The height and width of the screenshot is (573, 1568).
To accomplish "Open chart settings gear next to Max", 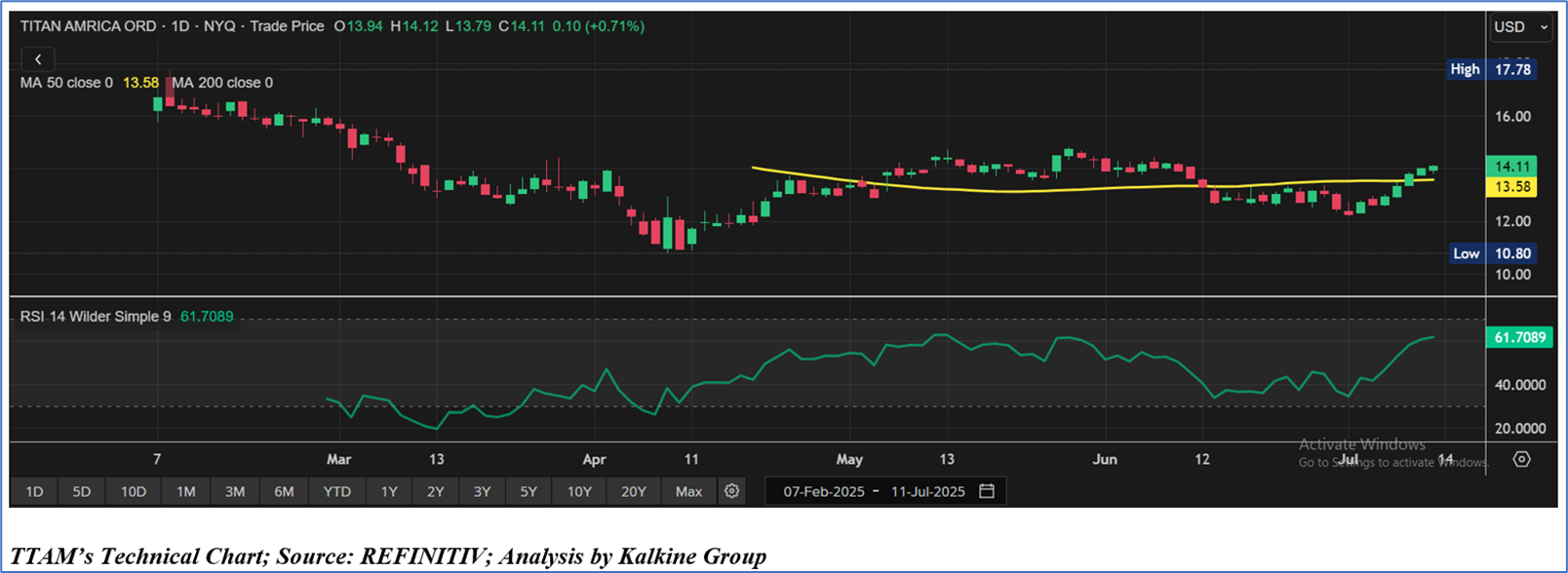I will [x=731, y=491].
